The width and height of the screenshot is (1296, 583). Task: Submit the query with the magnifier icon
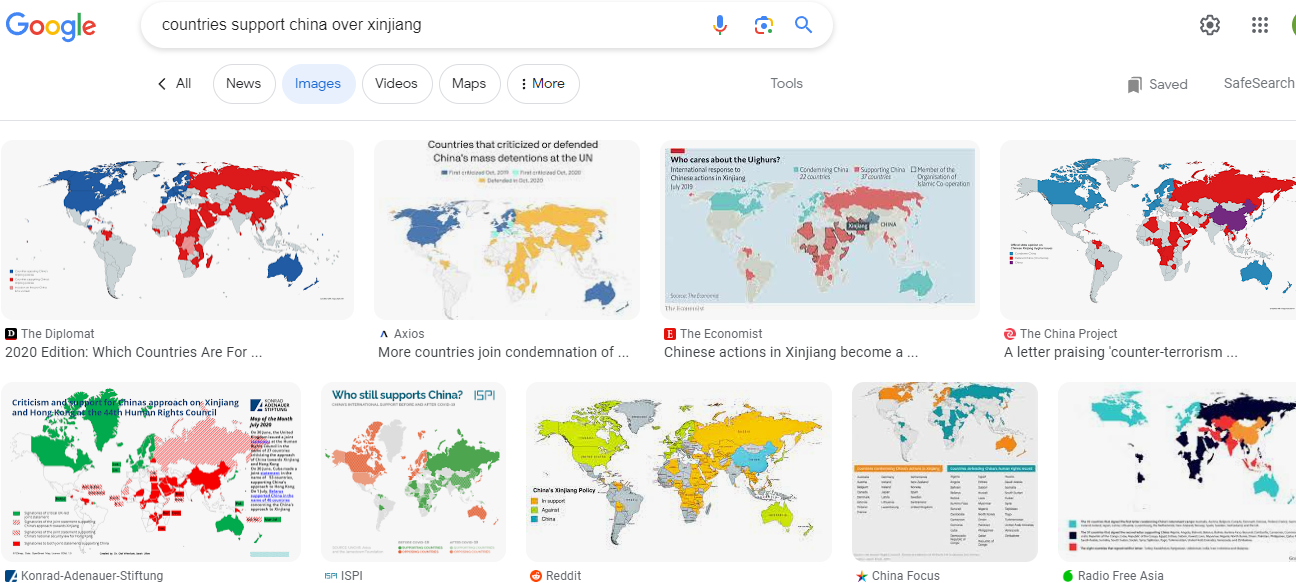[x=804, y=25]
